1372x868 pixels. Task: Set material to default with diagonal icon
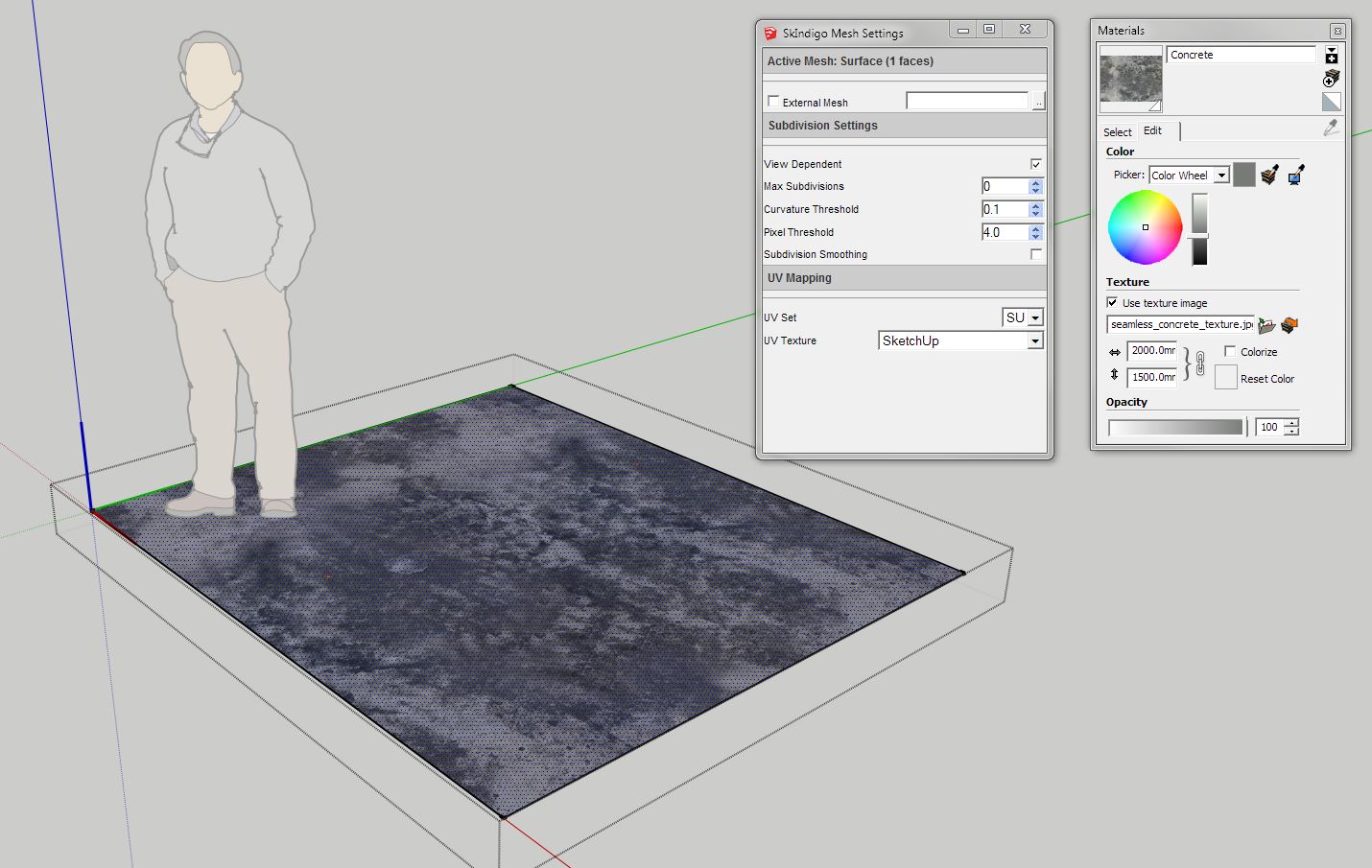click(1331, 102)
